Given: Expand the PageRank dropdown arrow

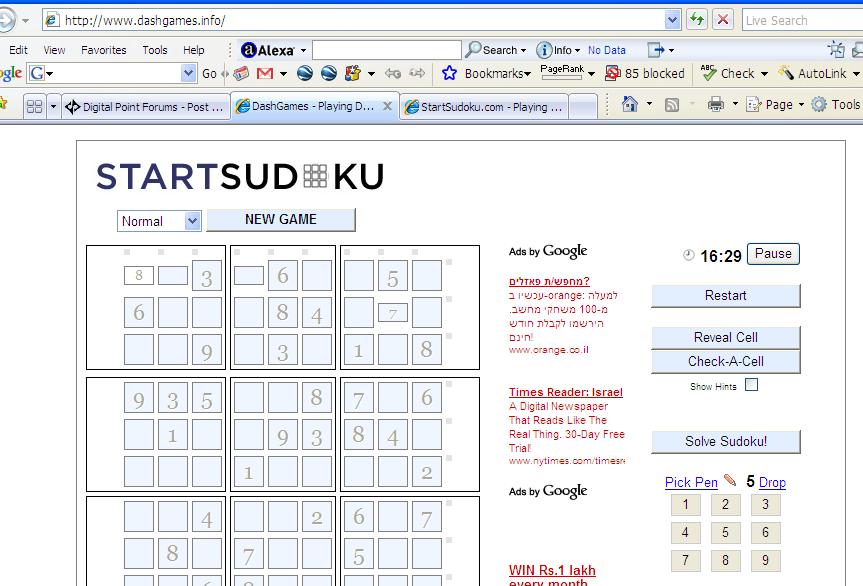Looking at the screenshot, I should pos(591,74).
